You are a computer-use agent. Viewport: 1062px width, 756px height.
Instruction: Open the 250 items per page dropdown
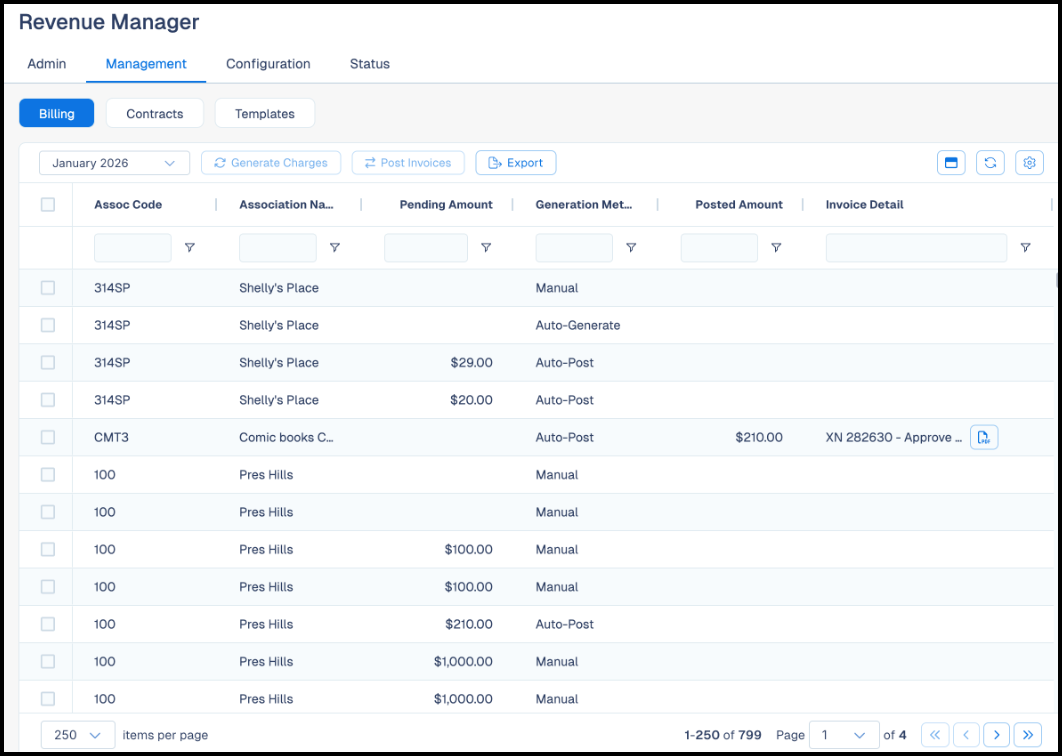[x=78, y=735]
